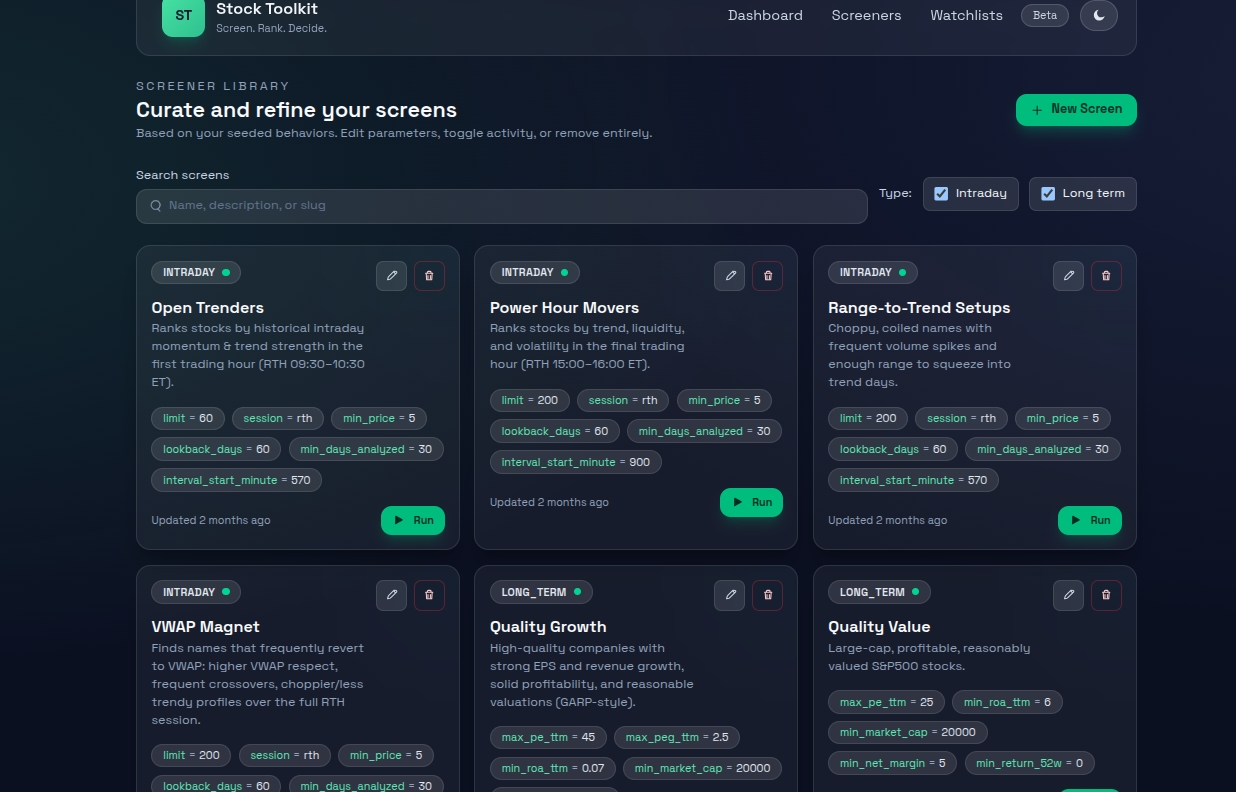Click the magnifier icon in search bar
The image size is (1236, 792).
[156, 205]
